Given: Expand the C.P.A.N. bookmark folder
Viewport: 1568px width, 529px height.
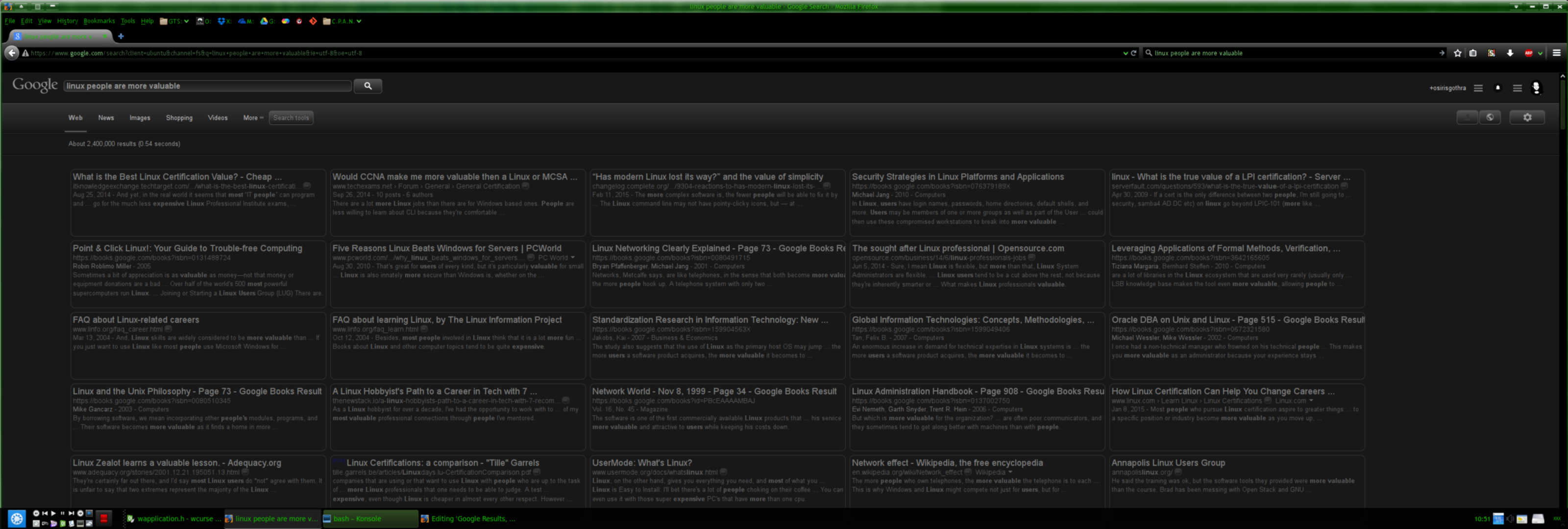Looking at the screenshot, I should point(342,21).
